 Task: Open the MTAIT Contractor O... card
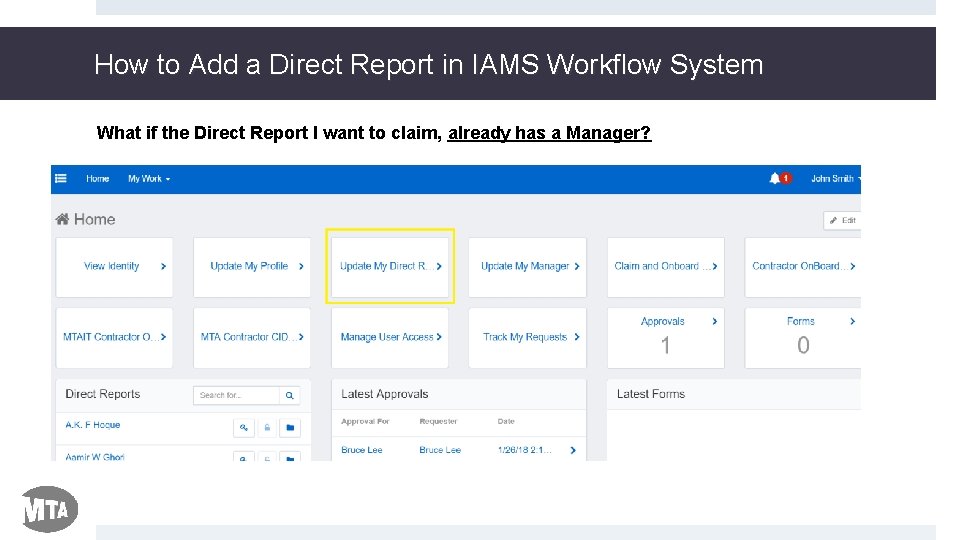[114, 338]
